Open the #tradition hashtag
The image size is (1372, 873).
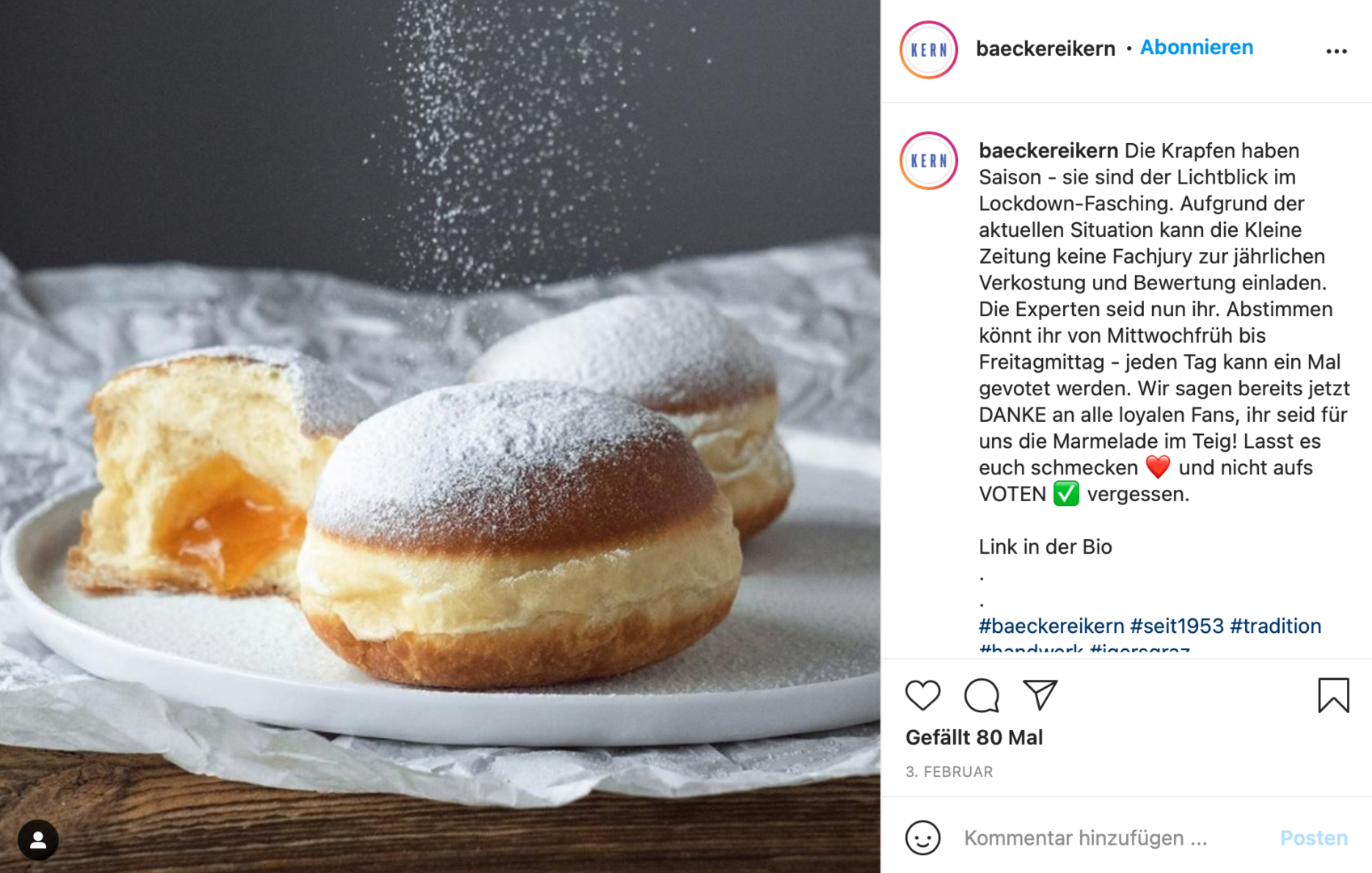1276,626
